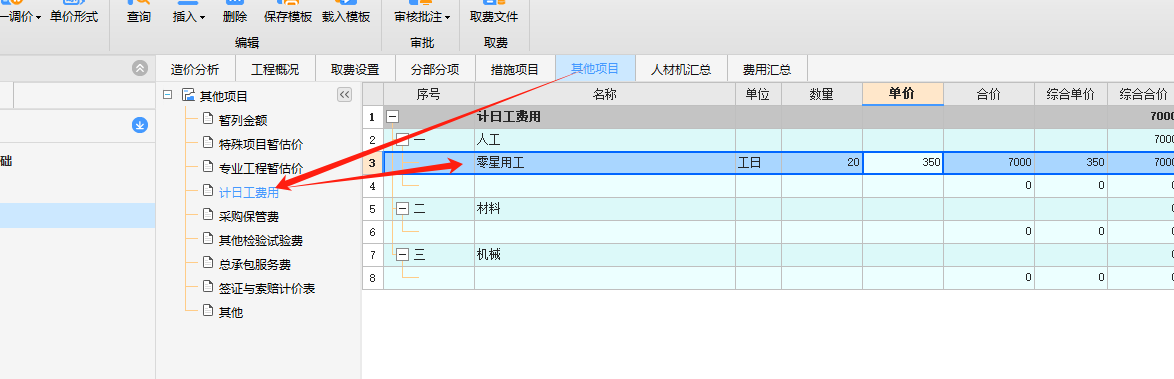
Task: Switch to the 工程概况 tab
Action: [275, 70]
